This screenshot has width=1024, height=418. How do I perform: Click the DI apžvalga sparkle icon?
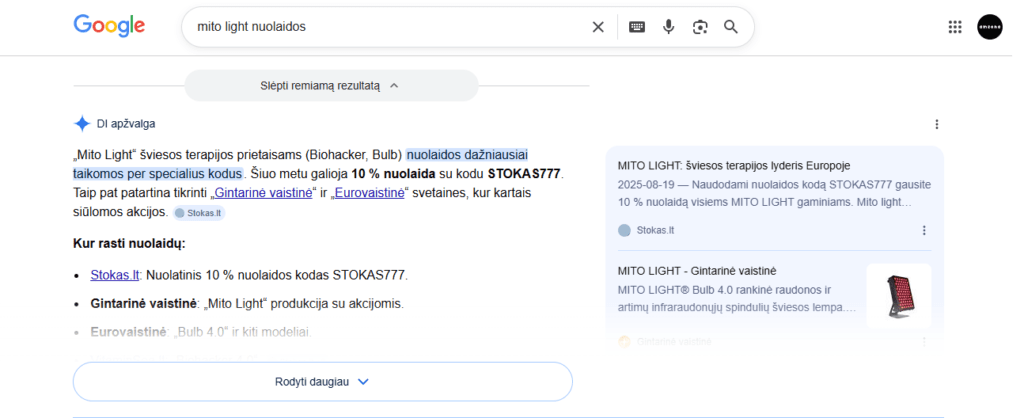[82, 124]
